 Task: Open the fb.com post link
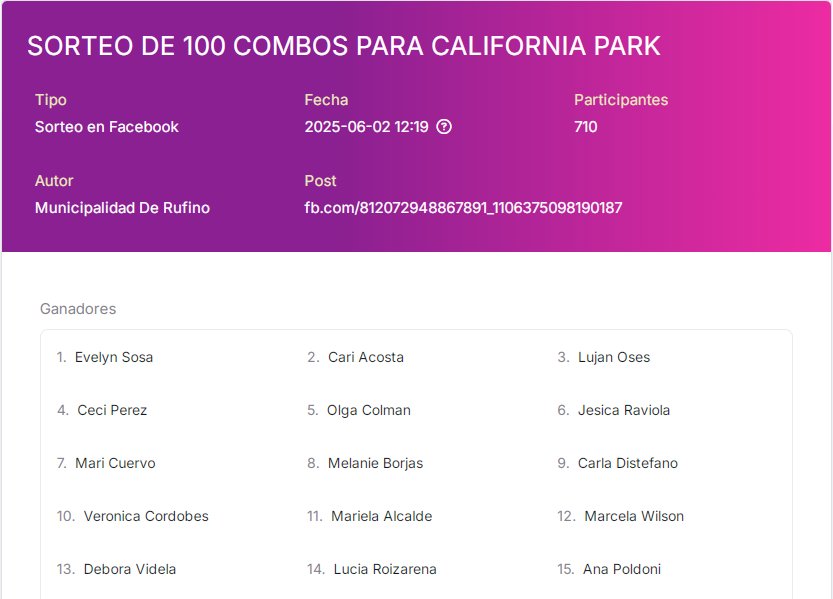pyautogui.click(x=463, y=208)
